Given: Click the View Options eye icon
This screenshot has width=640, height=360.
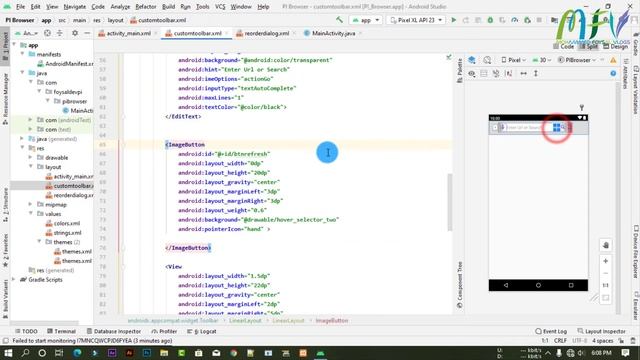Looking at the screenshot, I should (x=472, y=73).
